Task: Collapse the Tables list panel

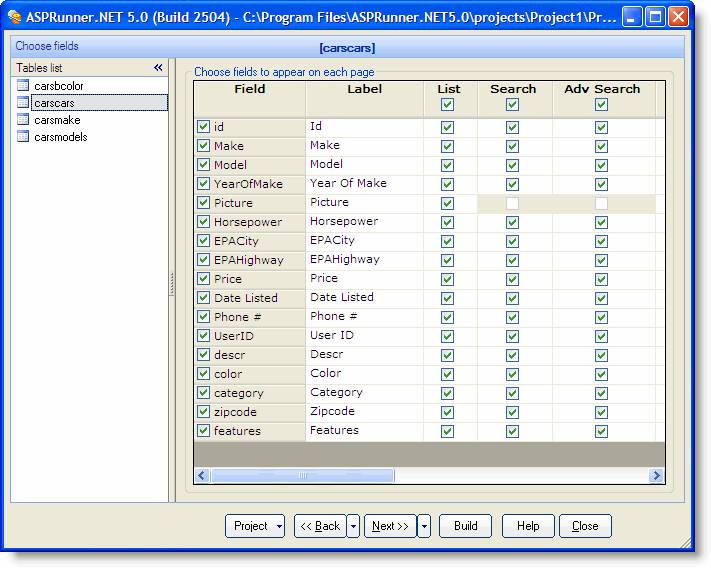Action: [158, 68]
